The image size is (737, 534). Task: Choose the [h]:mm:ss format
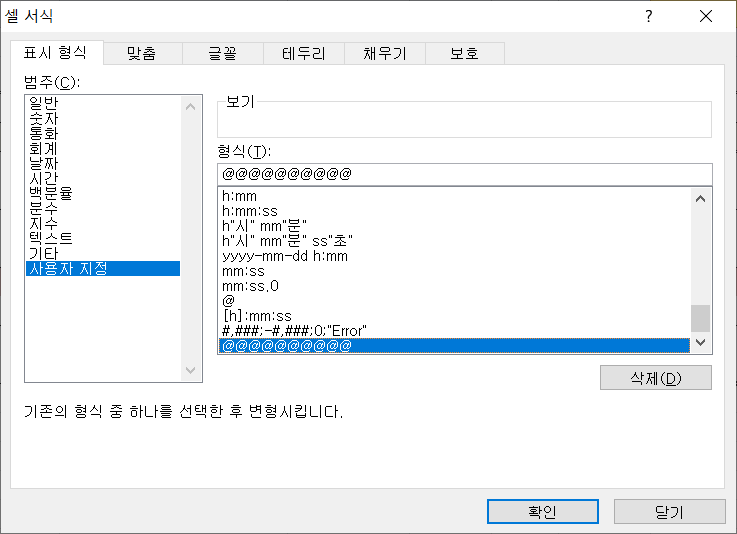pyautogui.click(x=455, y=316)
